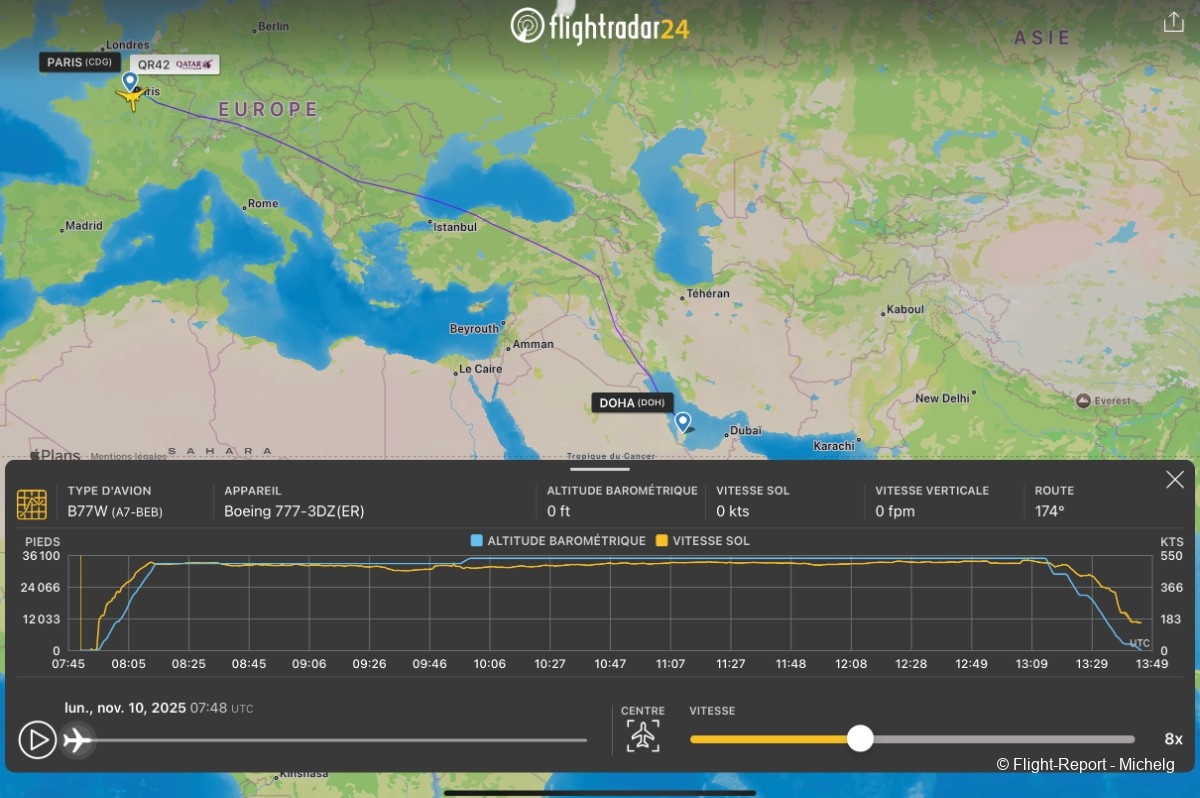The height and width of the screenshot is (798, 1200).
Task: Click the center-on-aircraft icon
Action: coord(643,737)
